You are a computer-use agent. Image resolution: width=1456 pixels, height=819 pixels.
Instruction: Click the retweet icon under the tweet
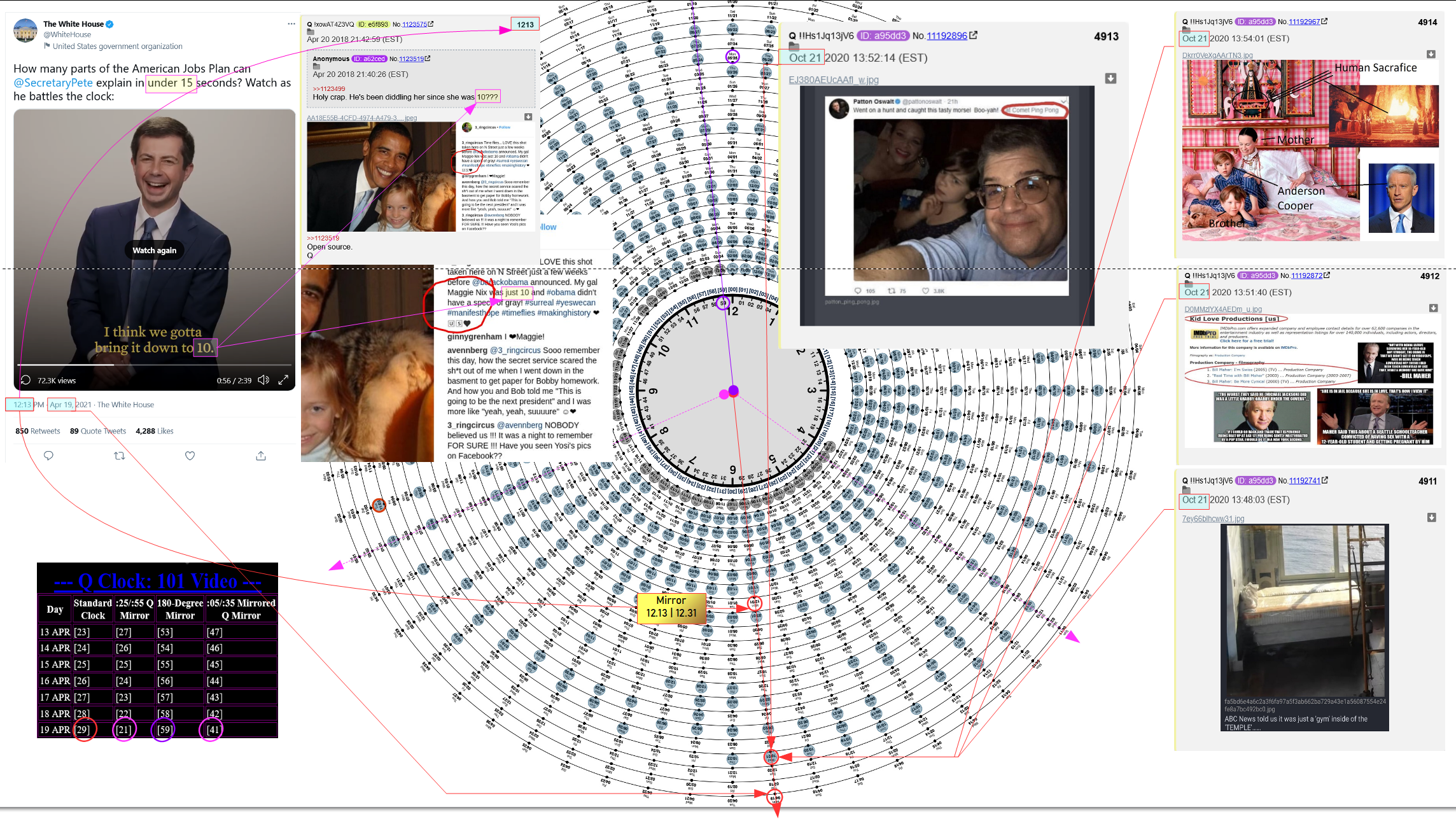click(x=119, y=456)
